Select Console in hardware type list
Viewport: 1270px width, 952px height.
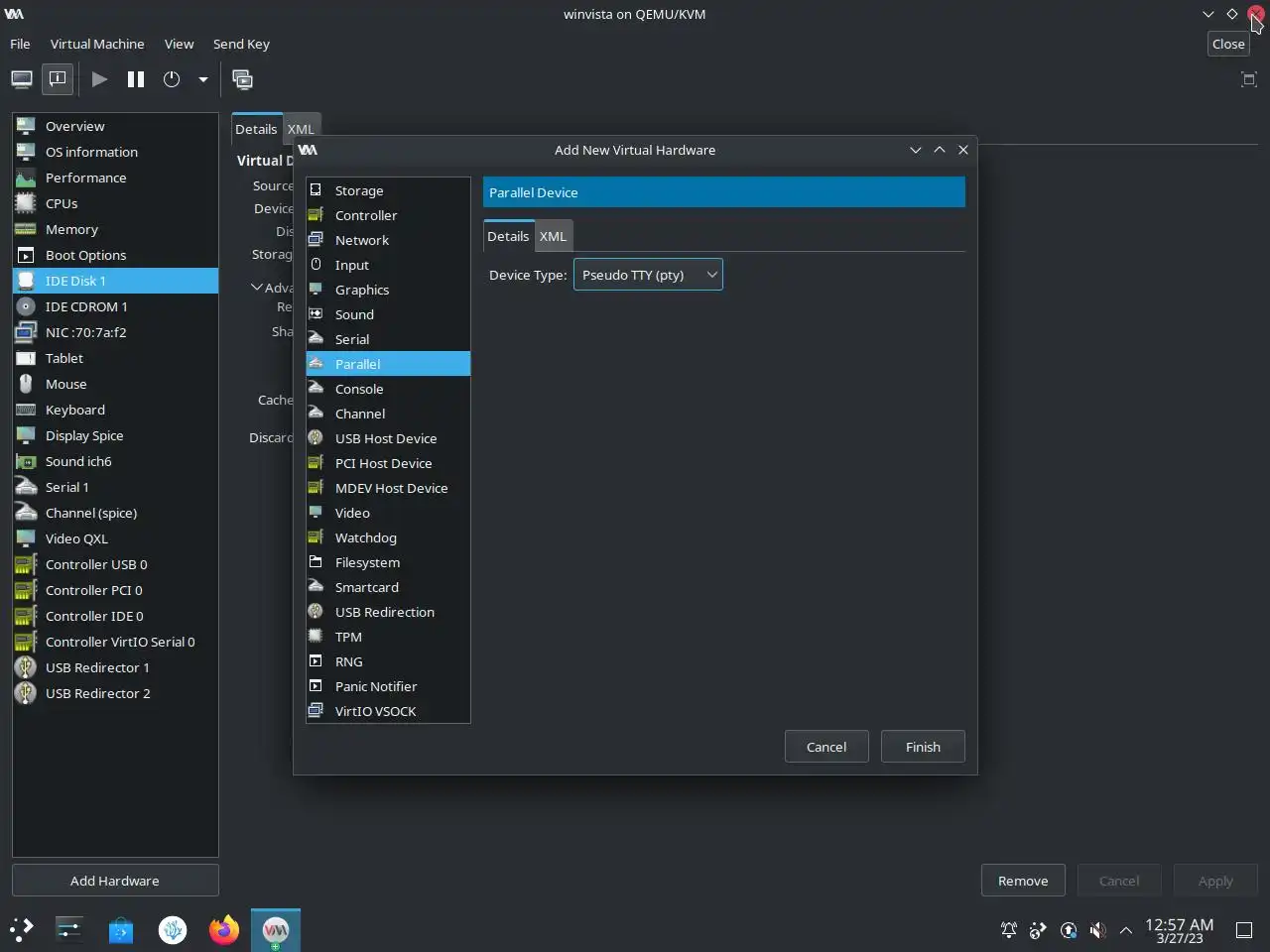click(x=388, y=389)
